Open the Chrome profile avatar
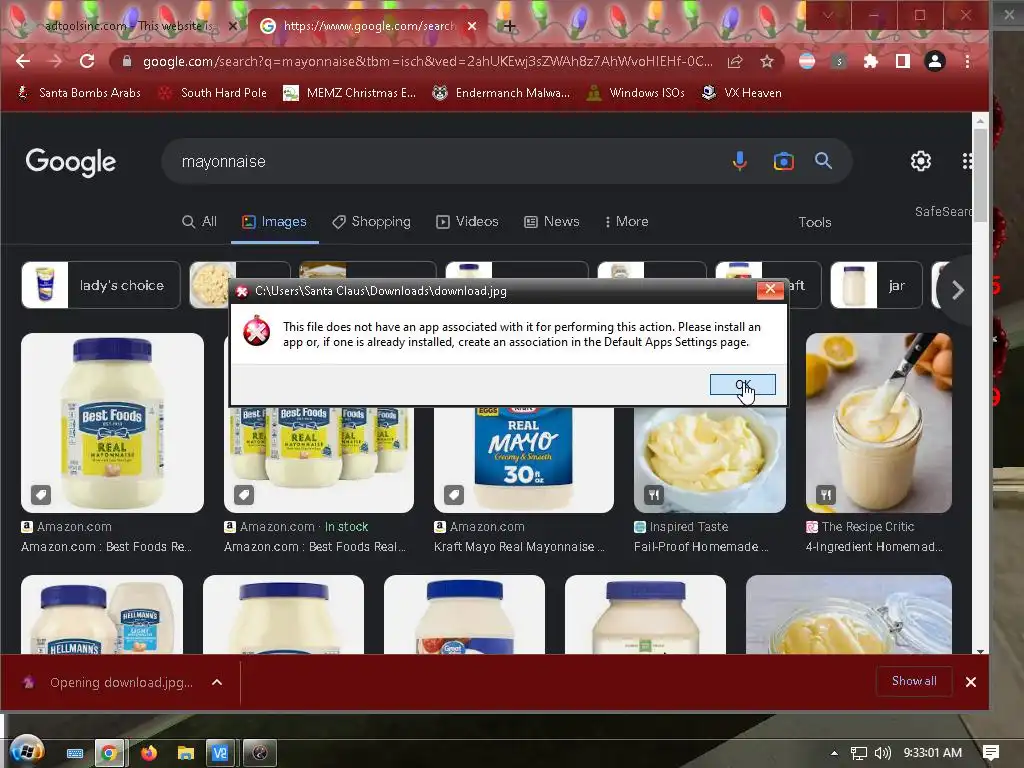This screenshot has width=1024, height=768. click(x=935, y=61)
